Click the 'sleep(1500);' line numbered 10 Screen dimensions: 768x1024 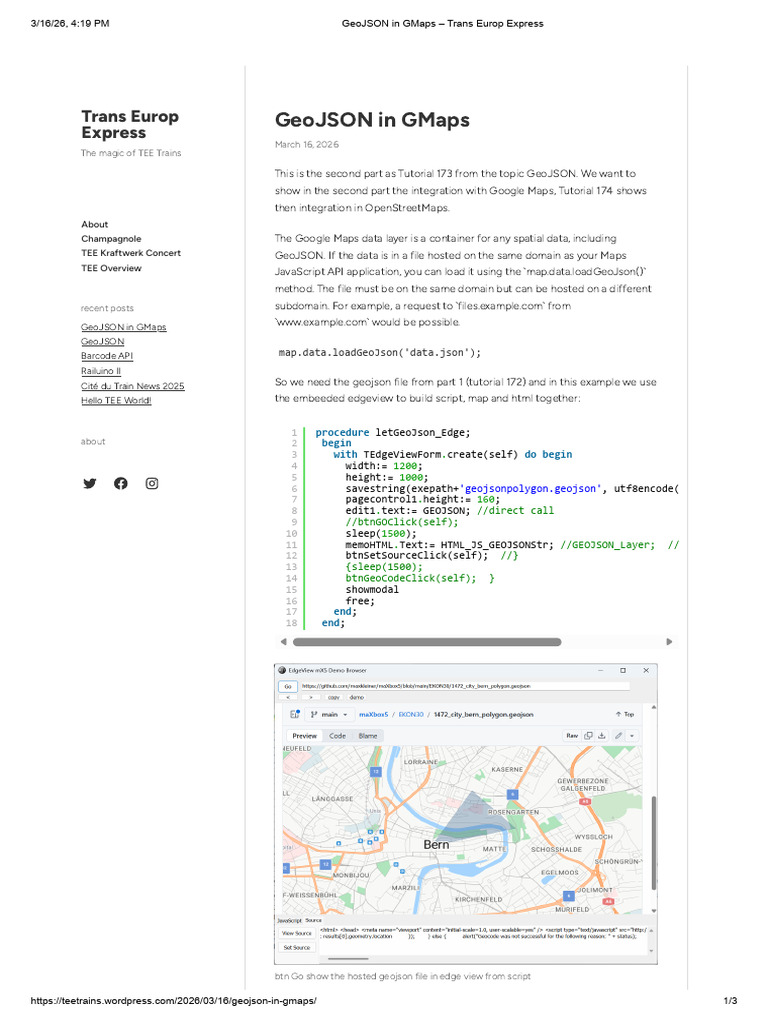click(381, 534)
